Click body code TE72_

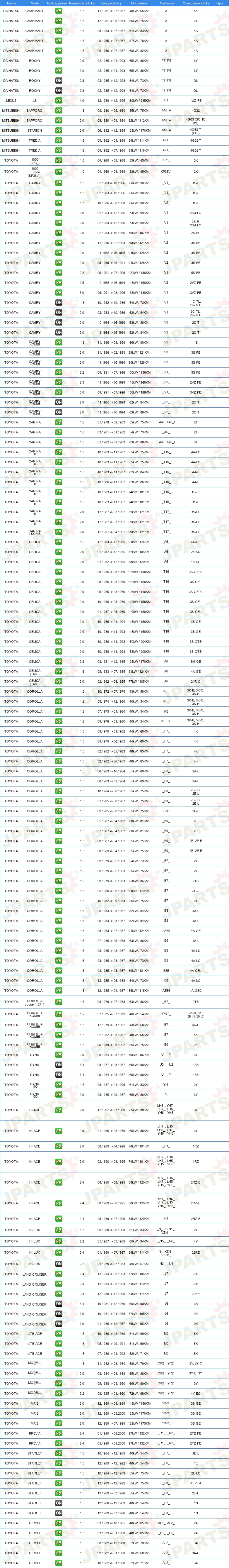coord(166,1014)
